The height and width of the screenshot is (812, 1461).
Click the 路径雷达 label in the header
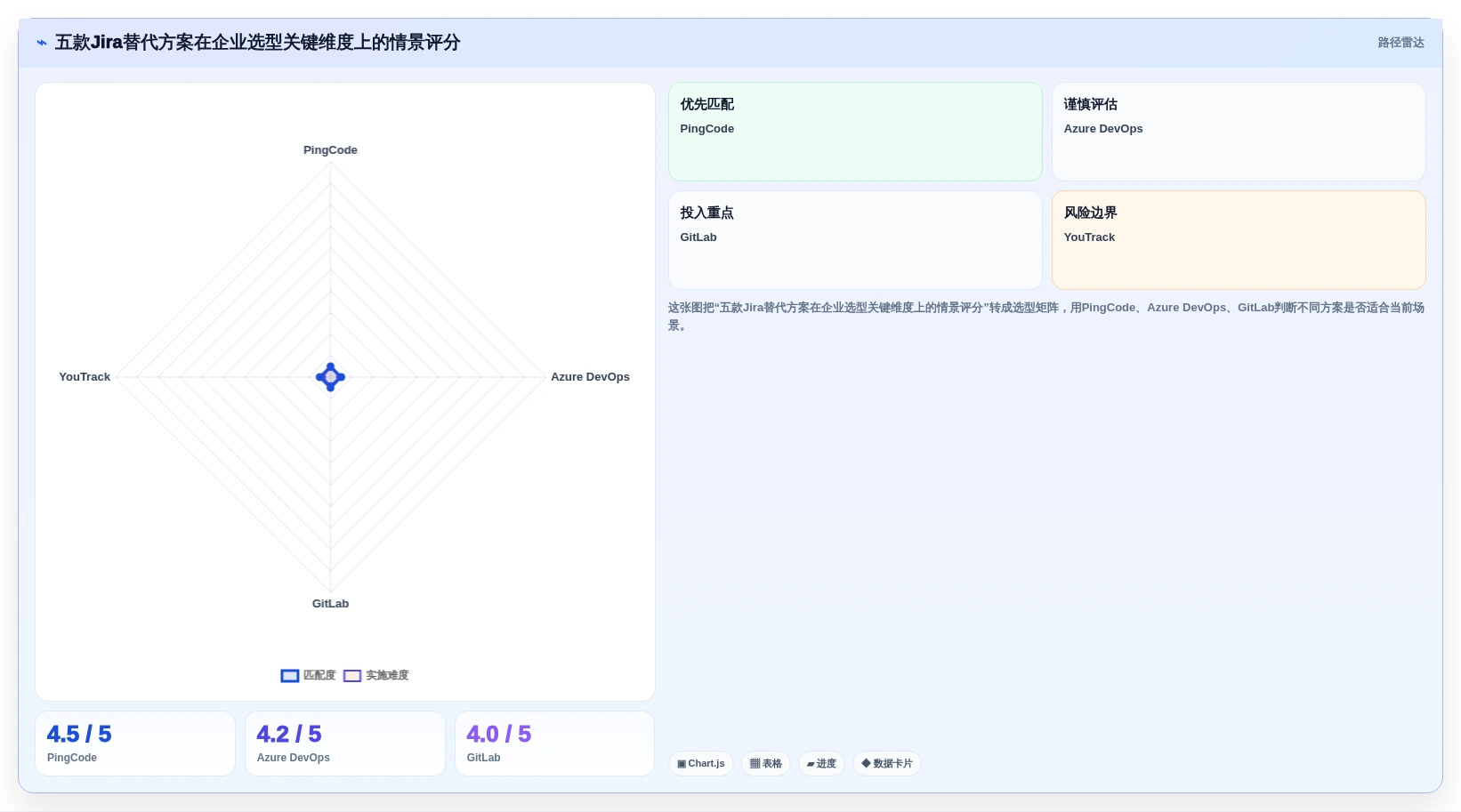(1400, 43)
